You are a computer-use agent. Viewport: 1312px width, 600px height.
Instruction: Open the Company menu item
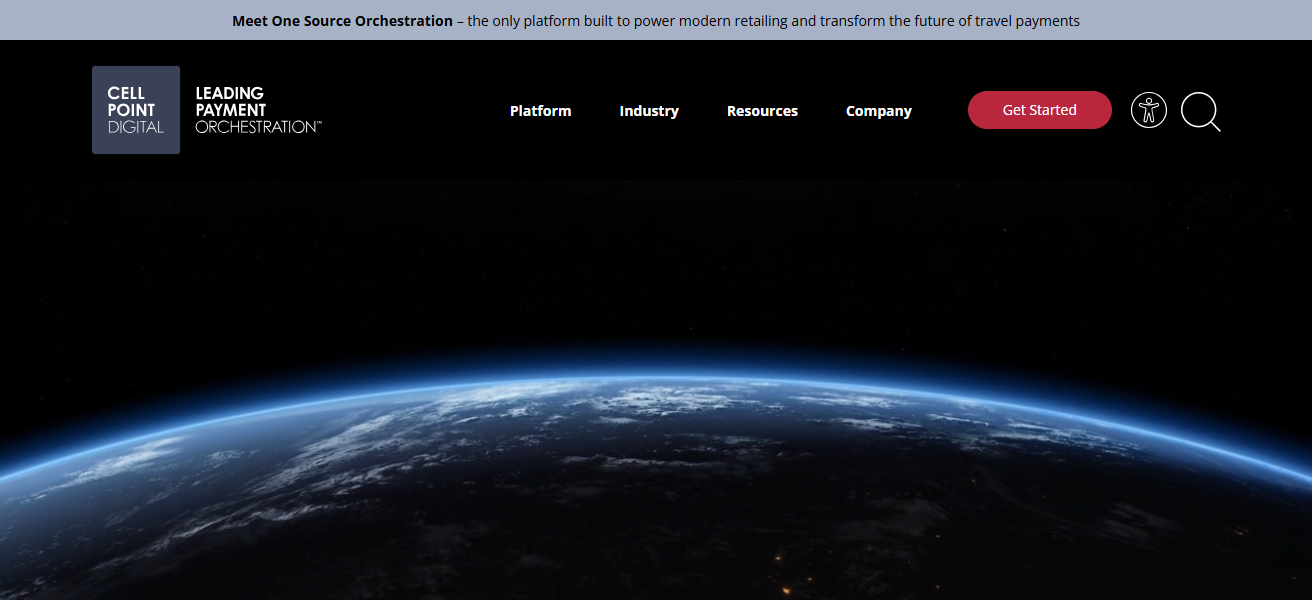coord(878,111)
